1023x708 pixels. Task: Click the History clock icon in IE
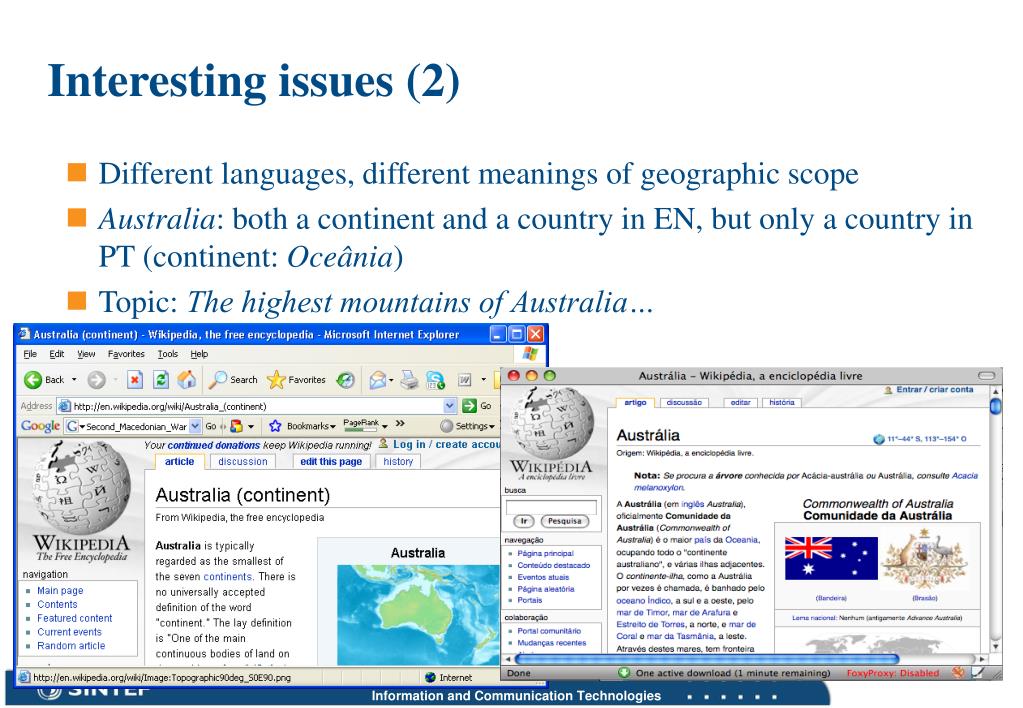click(345, 380)
